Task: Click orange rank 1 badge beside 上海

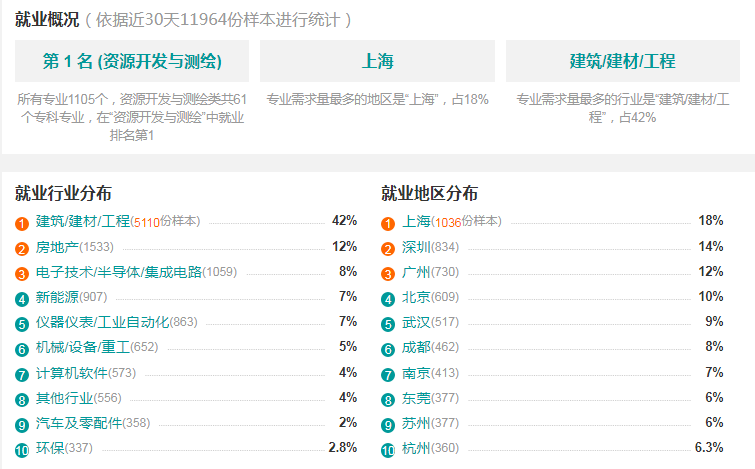Action: click(388, 224)
